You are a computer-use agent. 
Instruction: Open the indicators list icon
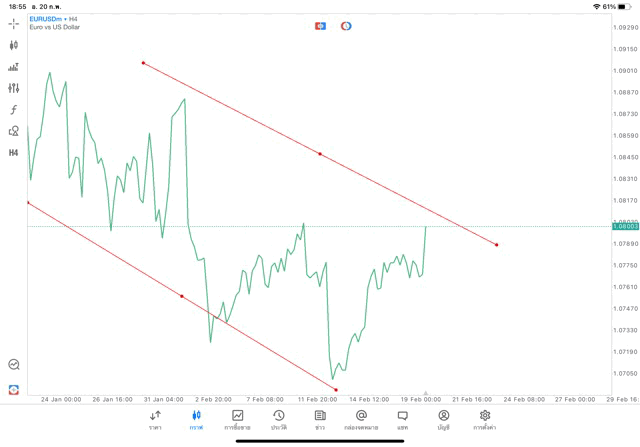14,67
